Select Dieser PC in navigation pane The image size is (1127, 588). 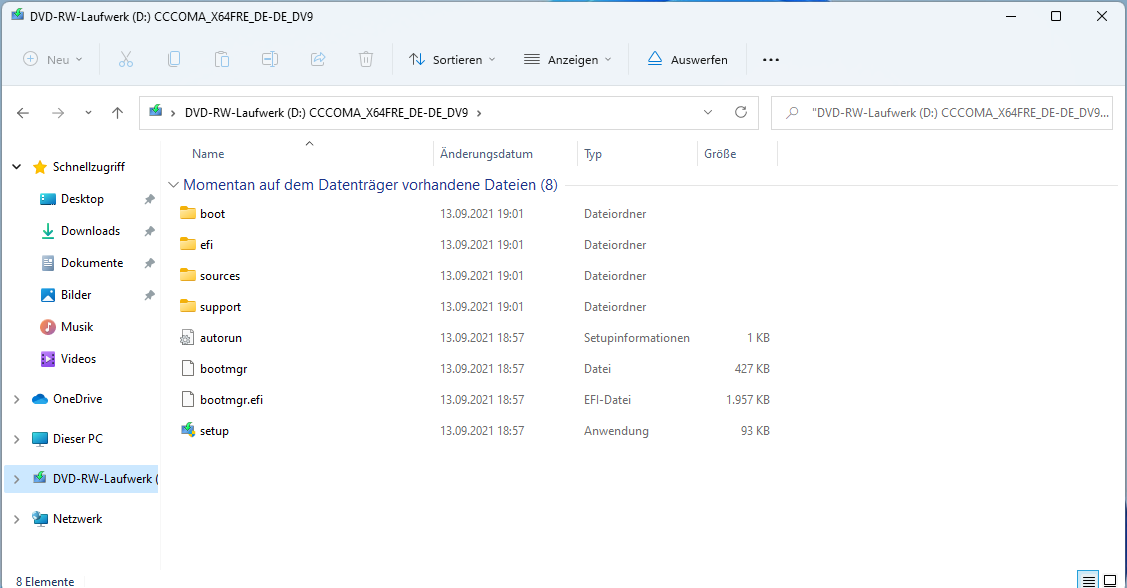click(x=78, y=438)
